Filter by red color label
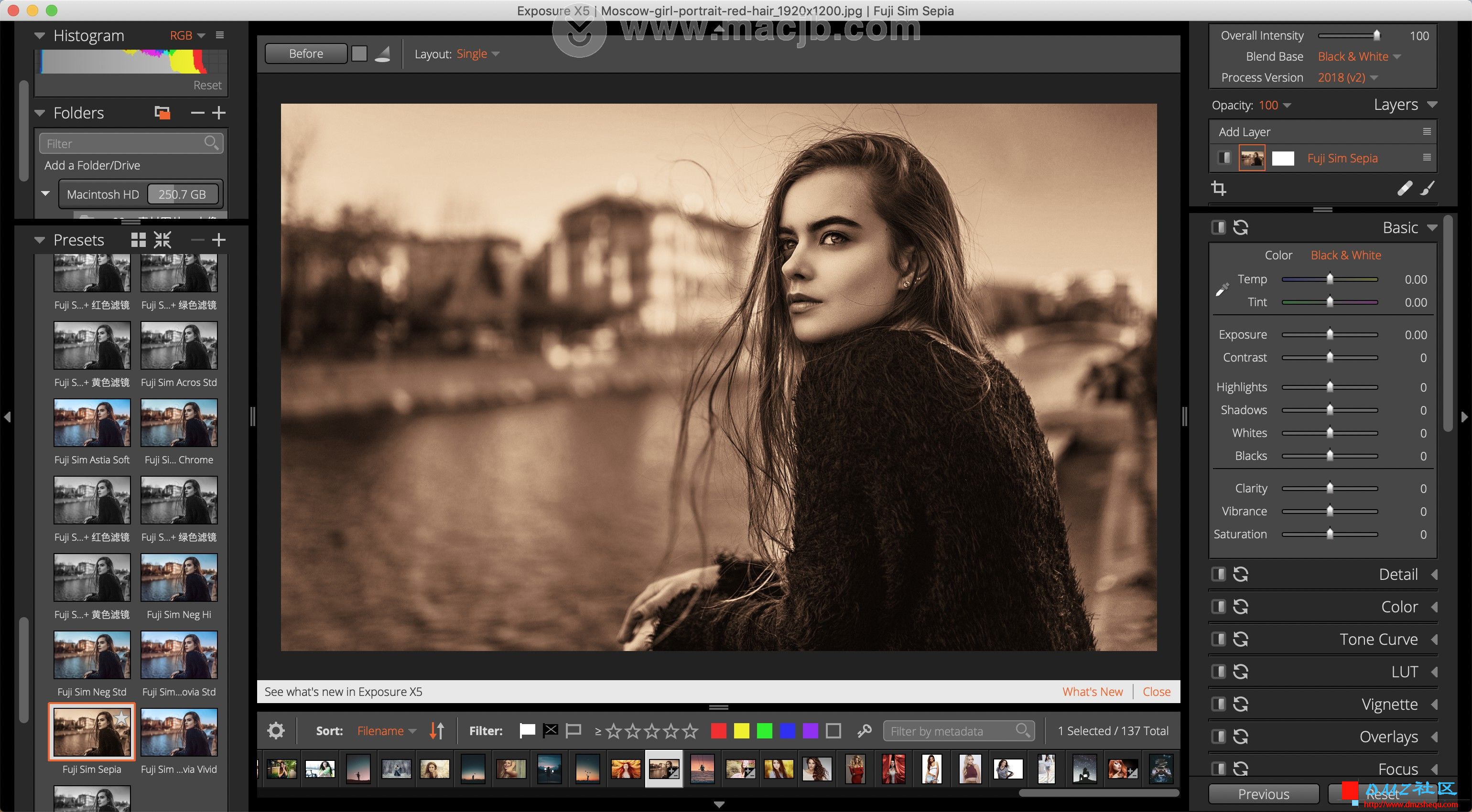 pyautogui.click(x=718, y=730)
